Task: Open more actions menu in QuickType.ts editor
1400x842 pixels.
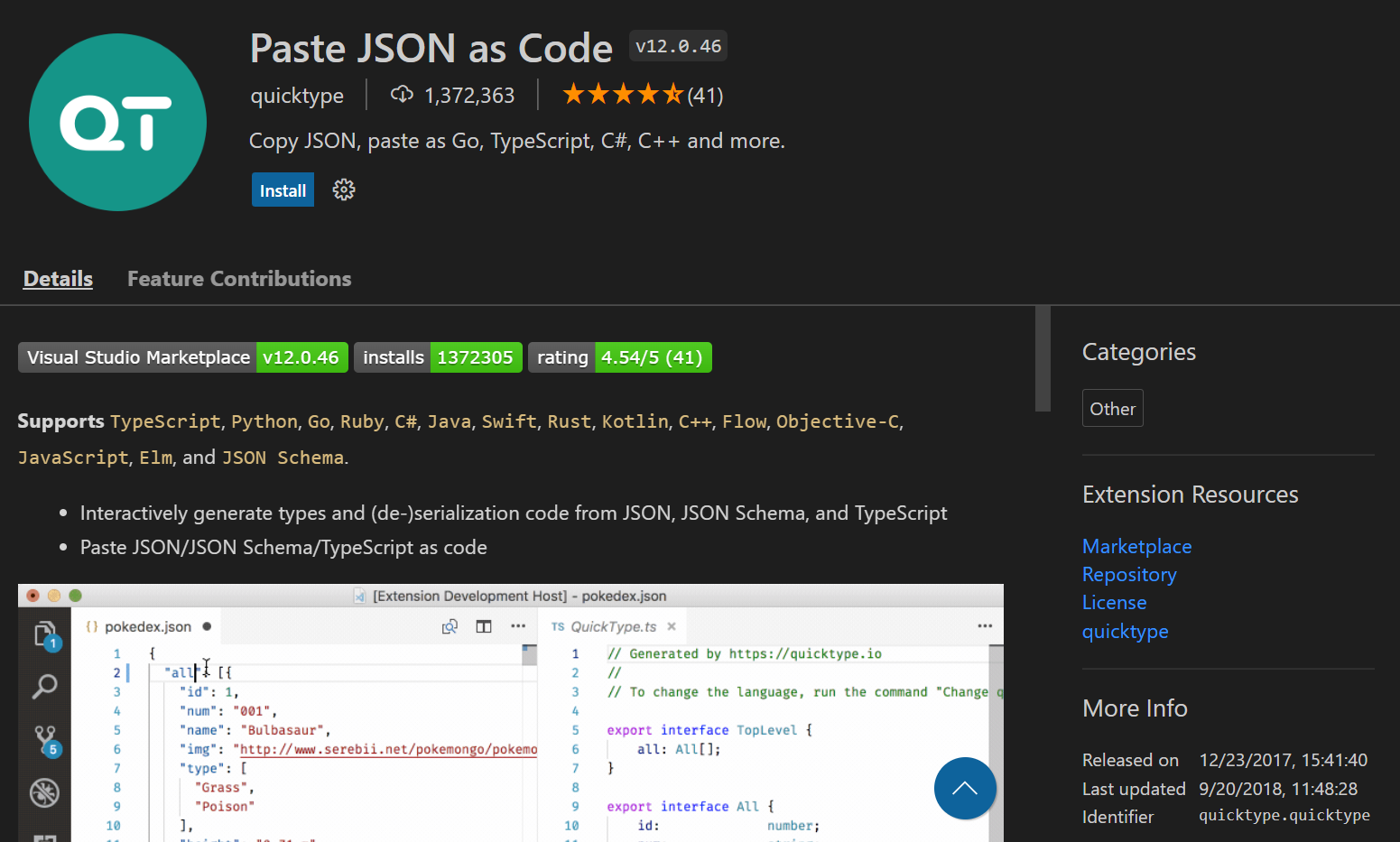Action: 983,625
